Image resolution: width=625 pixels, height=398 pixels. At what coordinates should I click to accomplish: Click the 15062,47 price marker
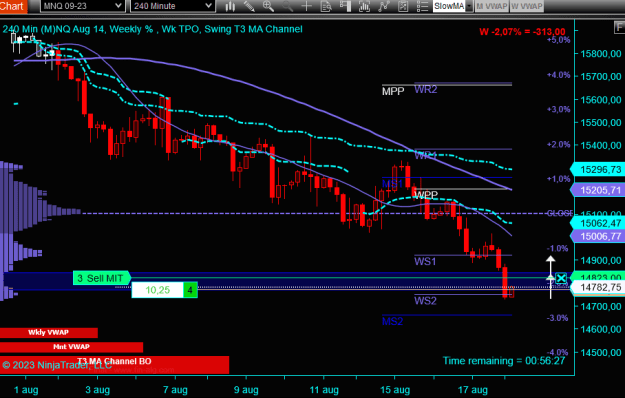tap(599, 223)
